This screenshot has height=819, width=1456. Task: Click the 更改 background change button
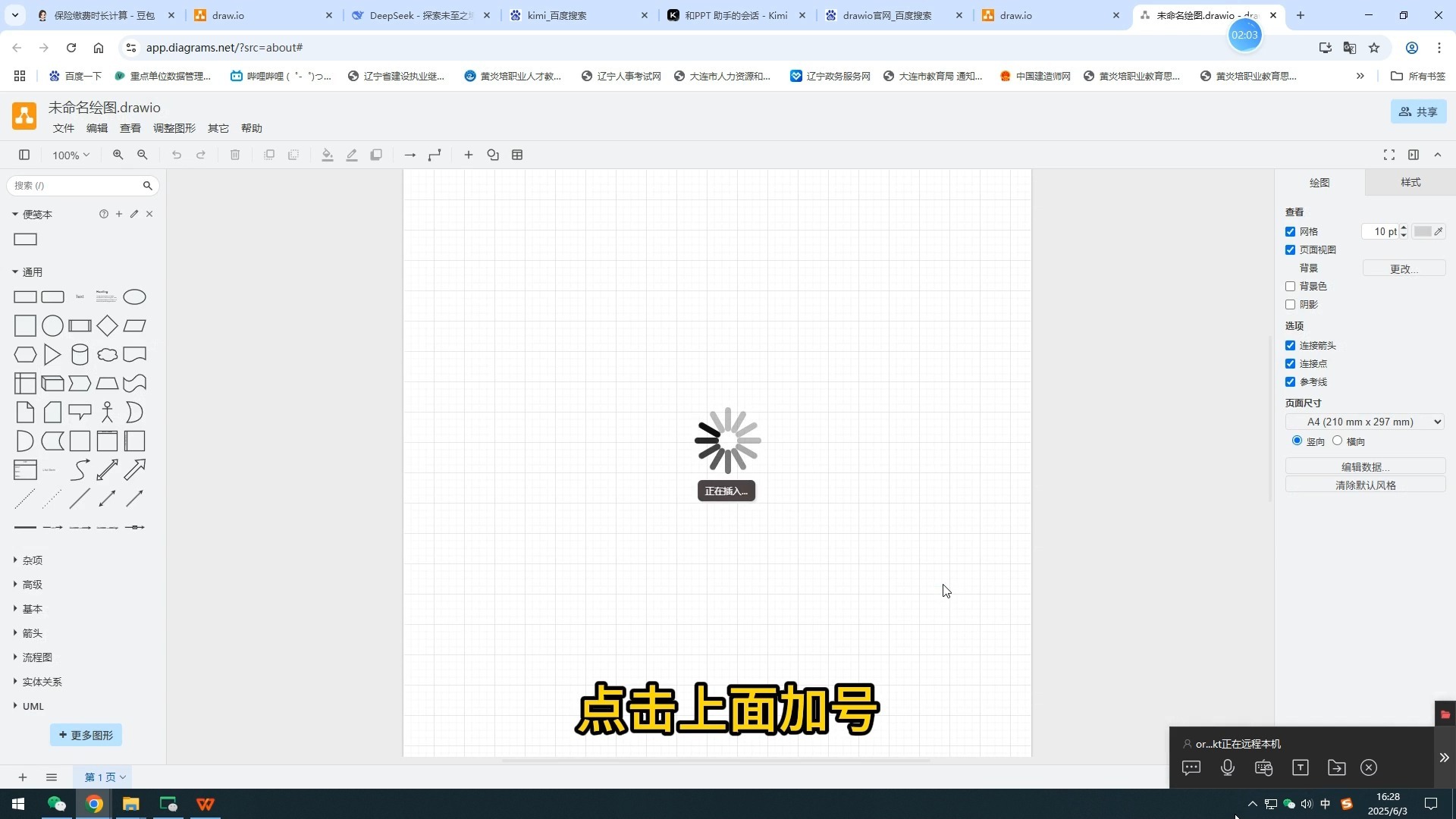coord(1404,268)
